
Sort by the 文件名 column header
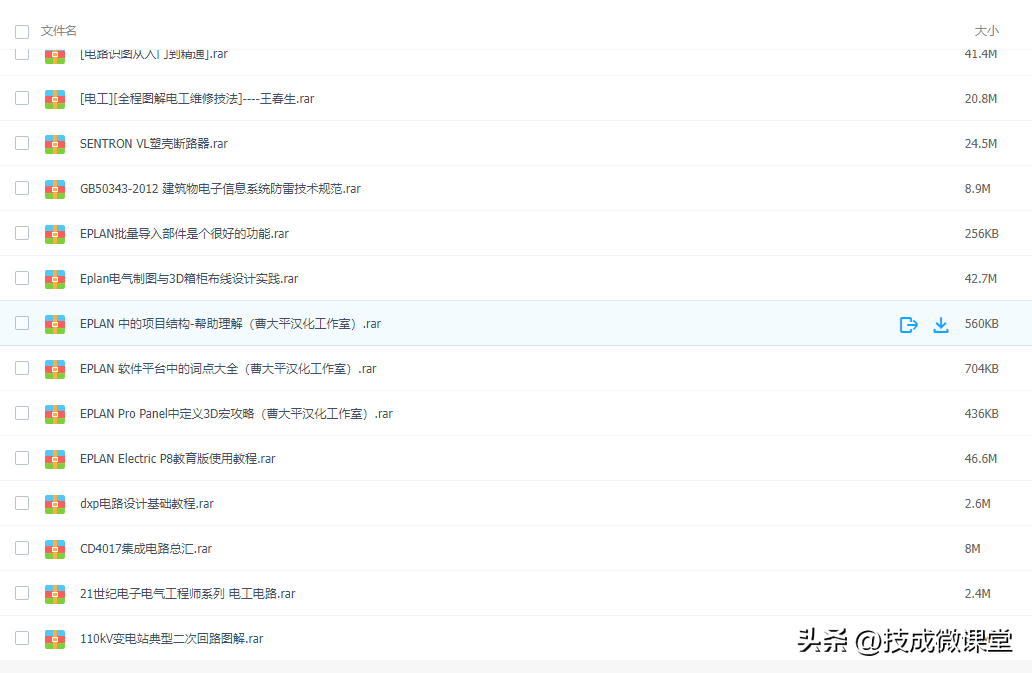point(59,31)
